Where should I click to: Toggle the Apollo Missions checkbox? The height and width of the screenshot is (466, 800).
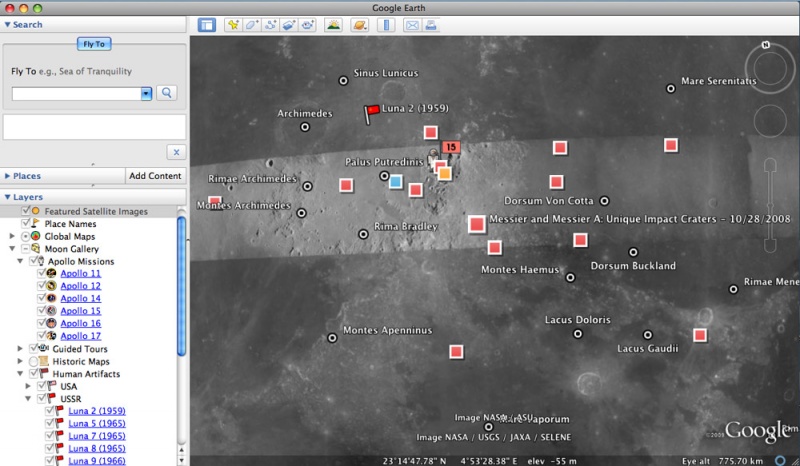(x=34, y=261)
